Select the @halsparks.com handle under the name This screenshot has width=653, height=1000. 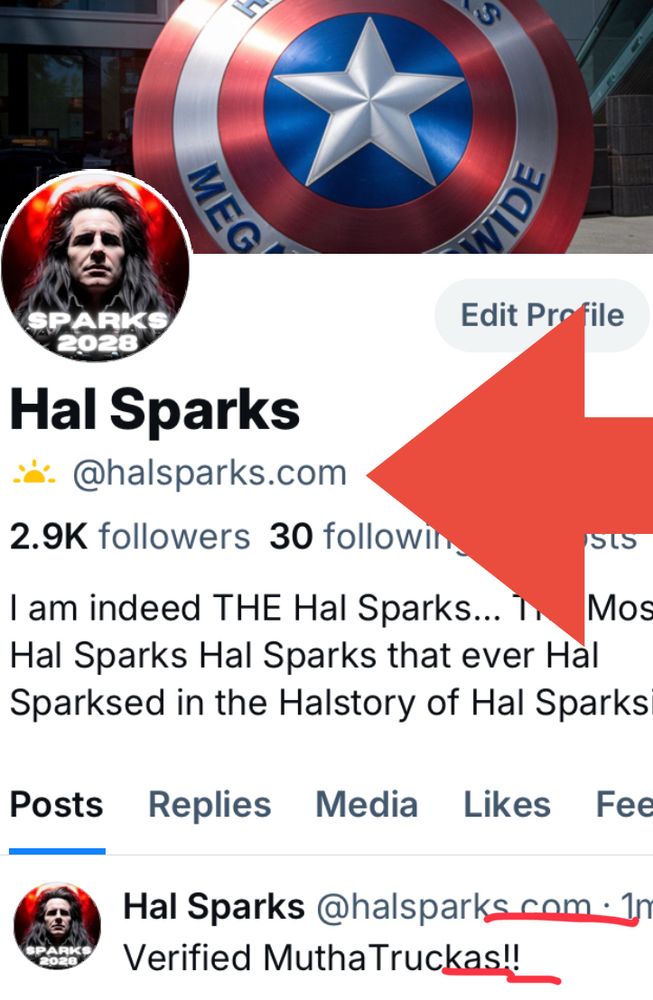(210, 473)
